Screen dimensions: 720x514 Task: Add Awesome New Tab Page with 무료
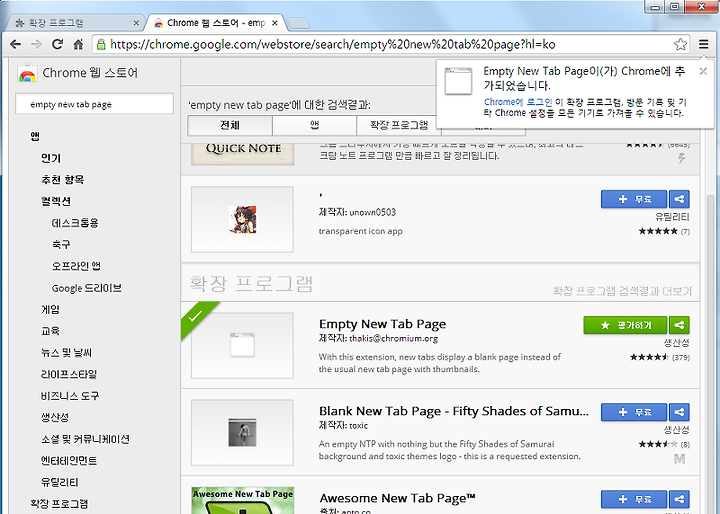tap(634, 499)
